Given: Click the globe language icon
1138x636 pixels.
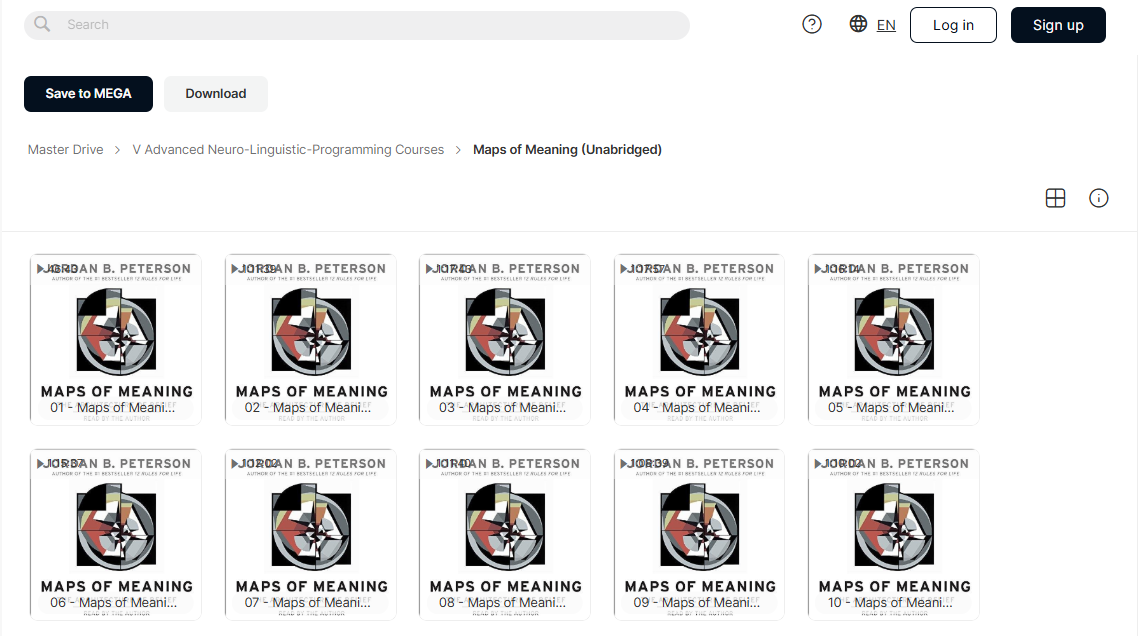Looking at the screenshot, I should coord(858,24).
